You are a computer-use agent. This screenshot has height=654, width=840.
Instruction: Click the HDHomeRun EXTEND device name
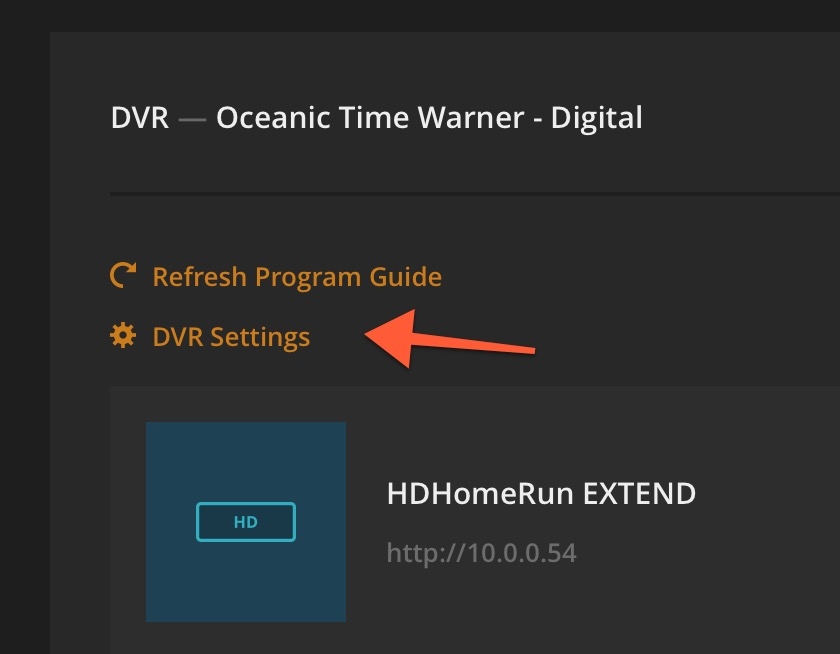point(541,493)
